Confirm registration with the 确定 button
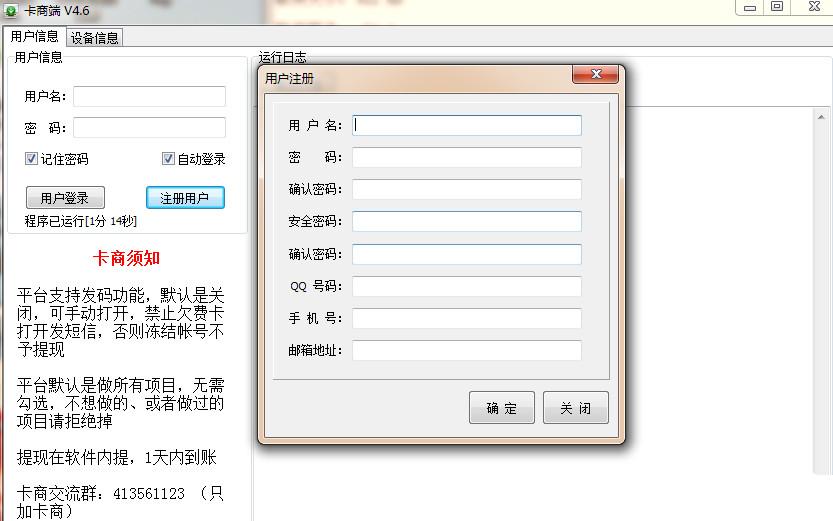This screenshot has height=521, width=833. point(502,408)
